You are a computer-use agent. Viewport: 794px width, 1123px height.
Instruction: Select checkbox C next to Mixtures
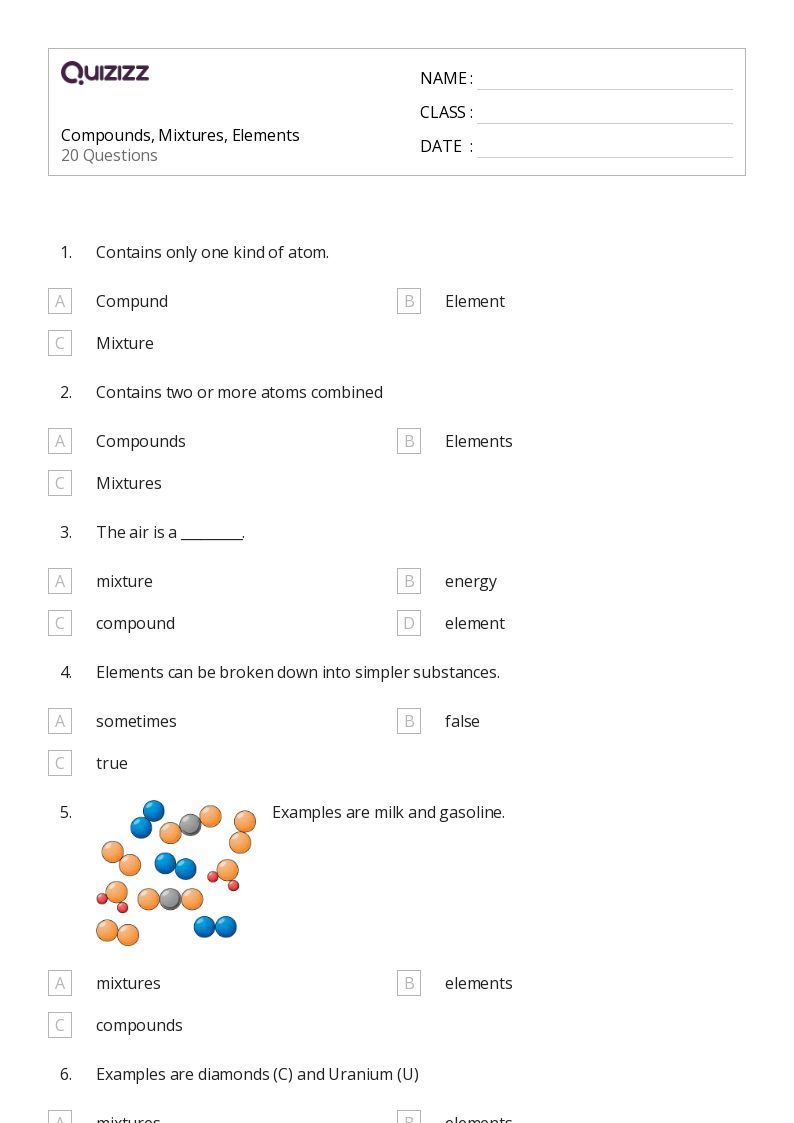[60, 483]
